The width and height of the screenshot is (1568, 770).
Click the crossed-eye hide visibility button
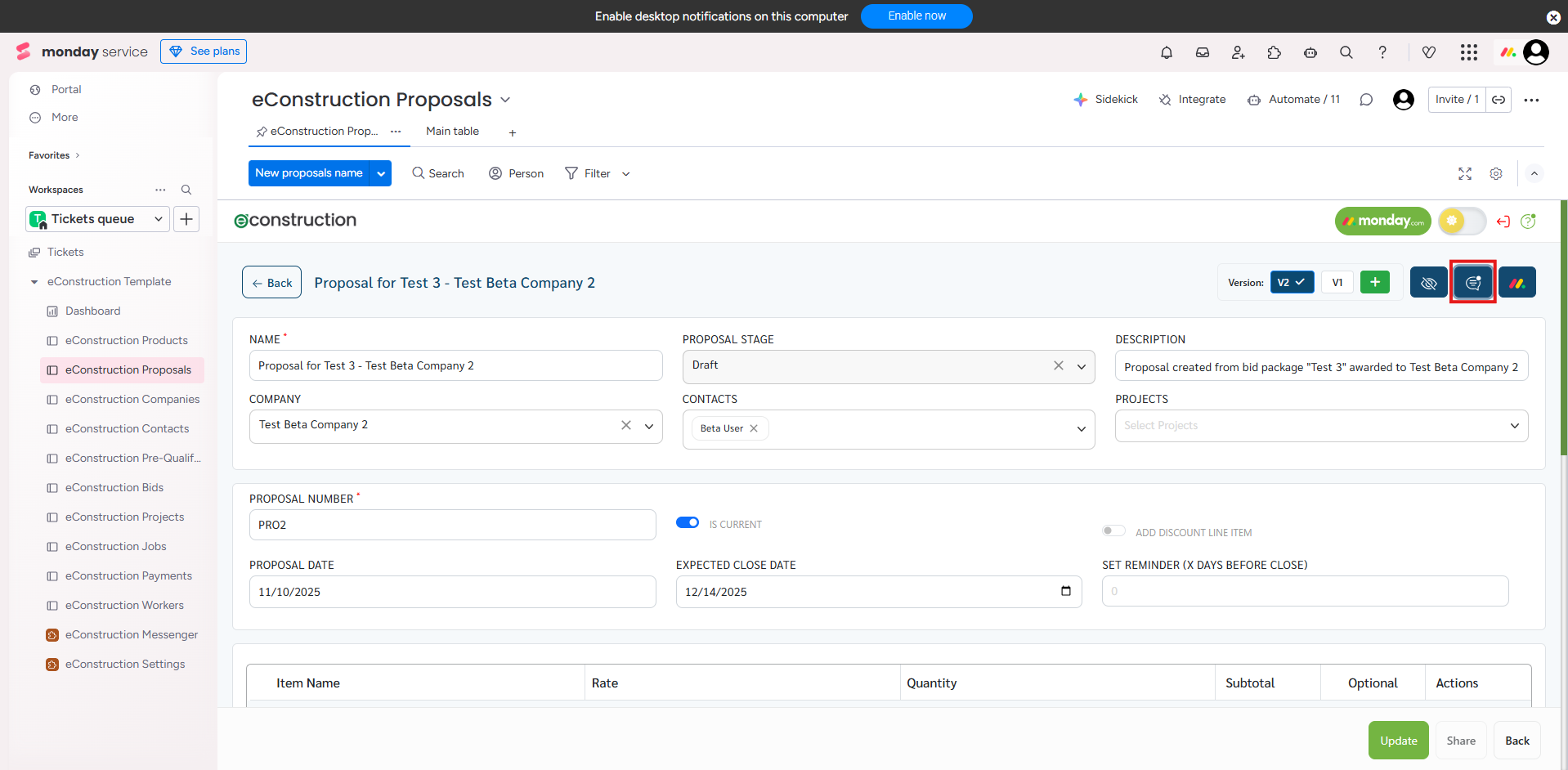pos(1428,283)
